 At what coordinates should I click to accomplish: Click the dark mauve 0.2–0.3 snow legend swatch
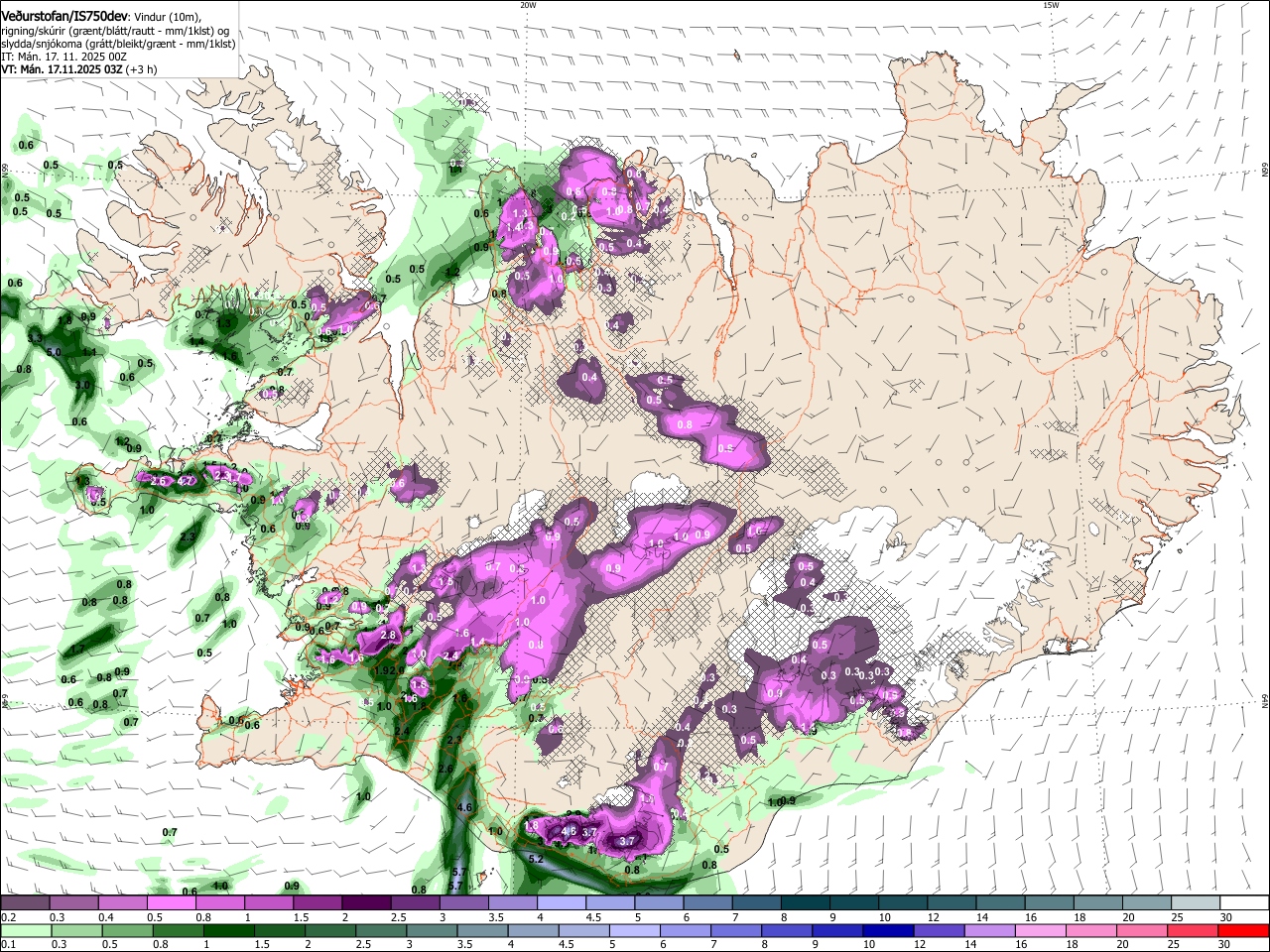click(25, 903)
